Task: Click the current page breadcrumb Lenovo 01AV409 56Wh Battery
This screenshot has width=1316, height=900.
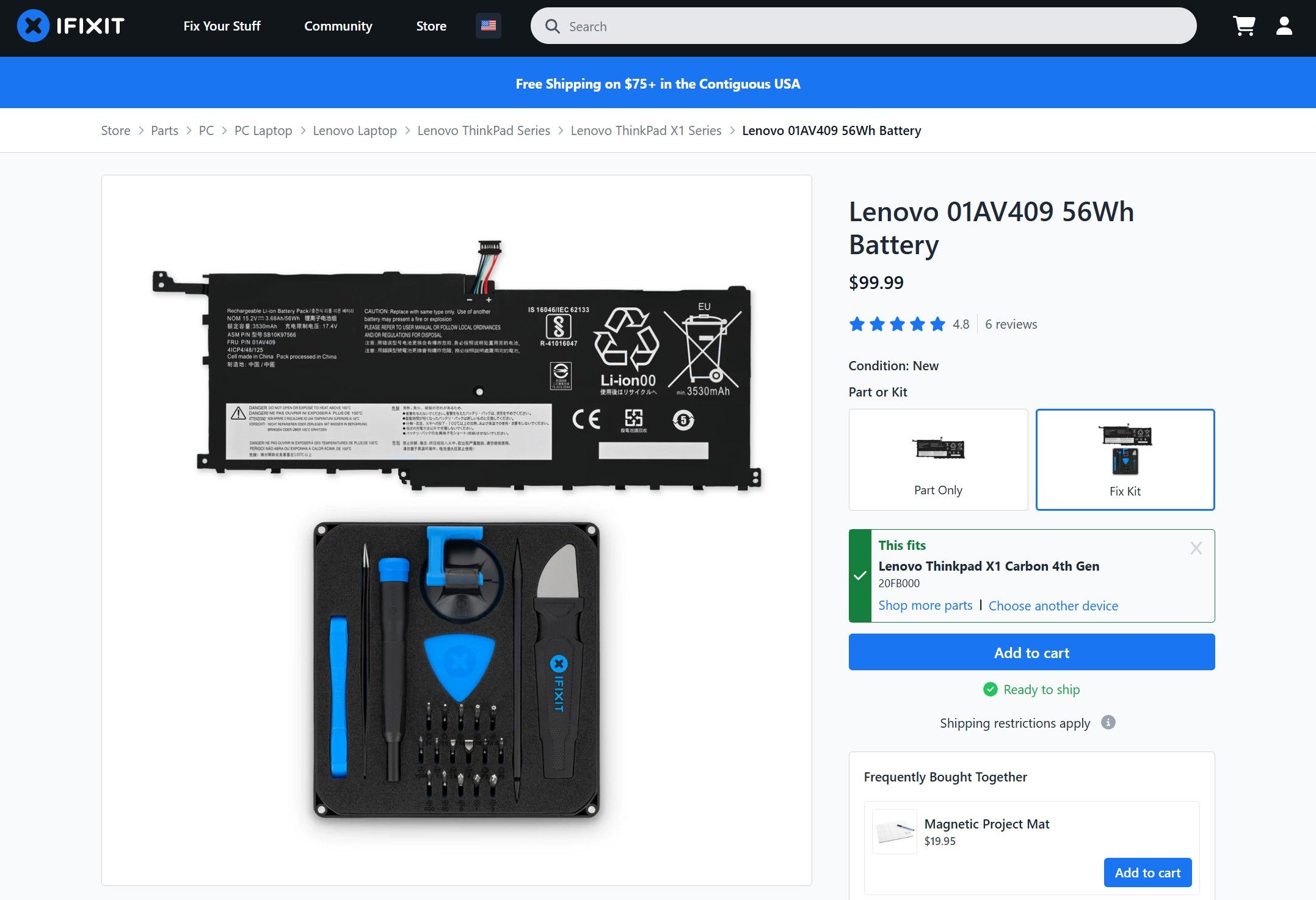Action: [832, 130]
